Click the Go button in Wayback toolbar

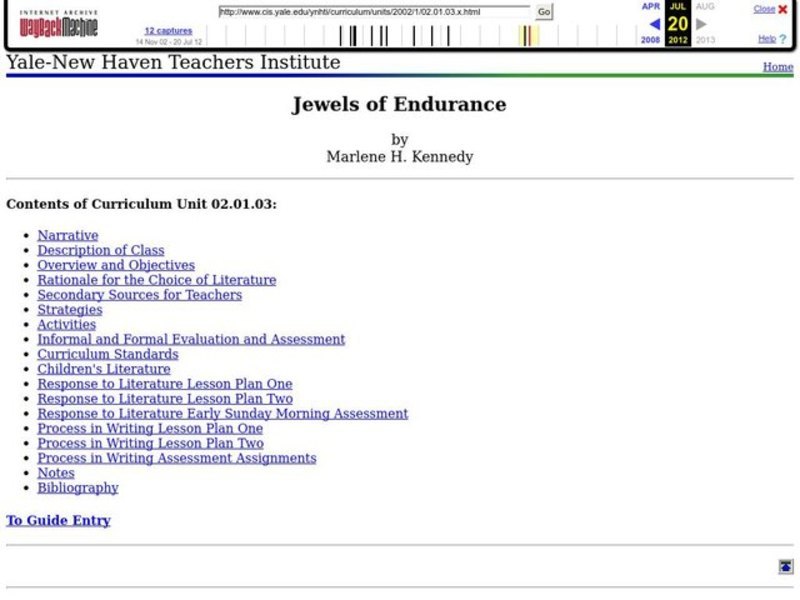tap(544, 12)
